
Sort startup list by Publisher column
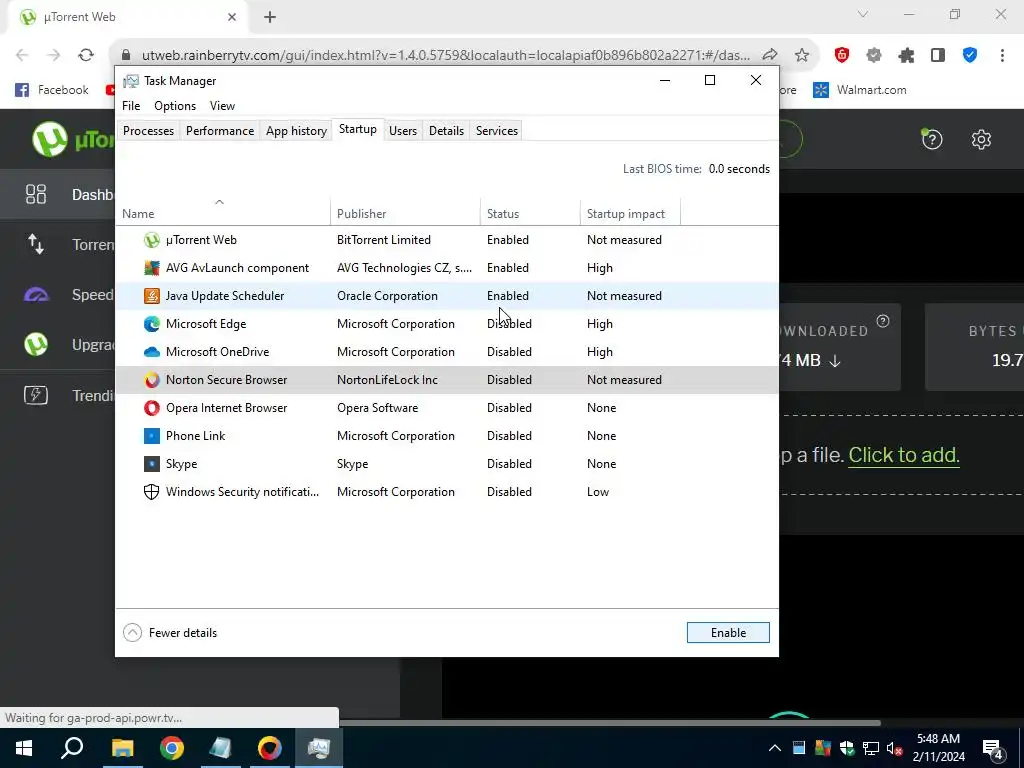[x=405, y=214]
